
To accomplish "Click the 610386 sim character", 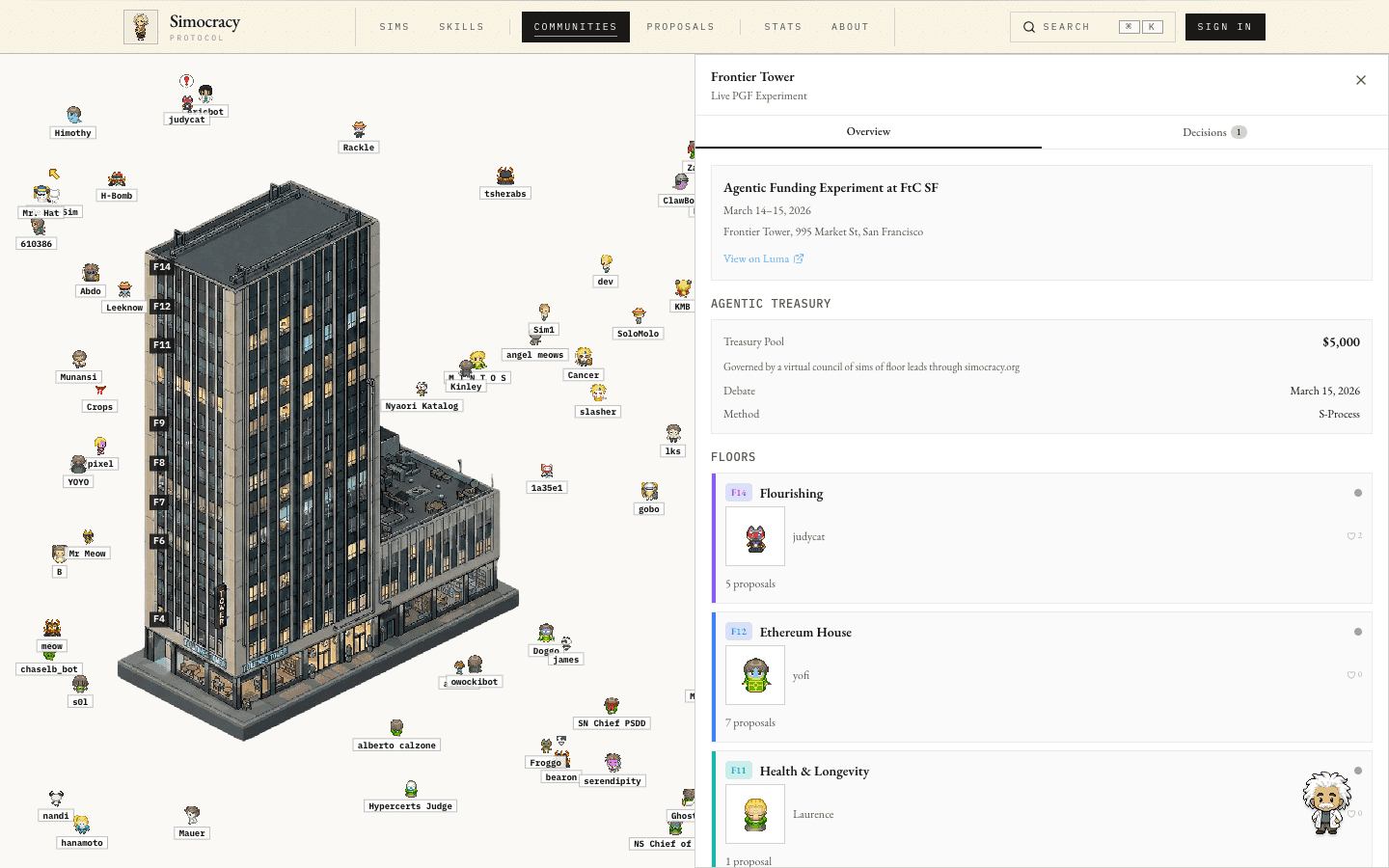I will click(38, 228).
